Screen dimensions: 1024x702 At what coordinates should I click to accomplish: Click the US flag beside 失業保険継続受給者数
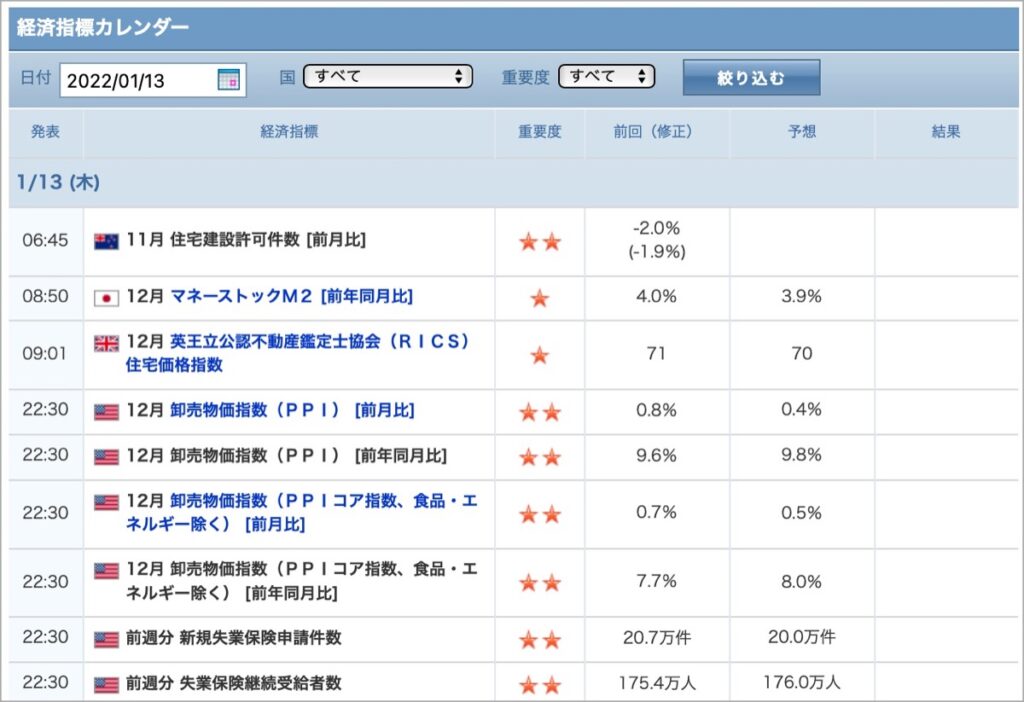pyautogui.click(x=106, y=684)
